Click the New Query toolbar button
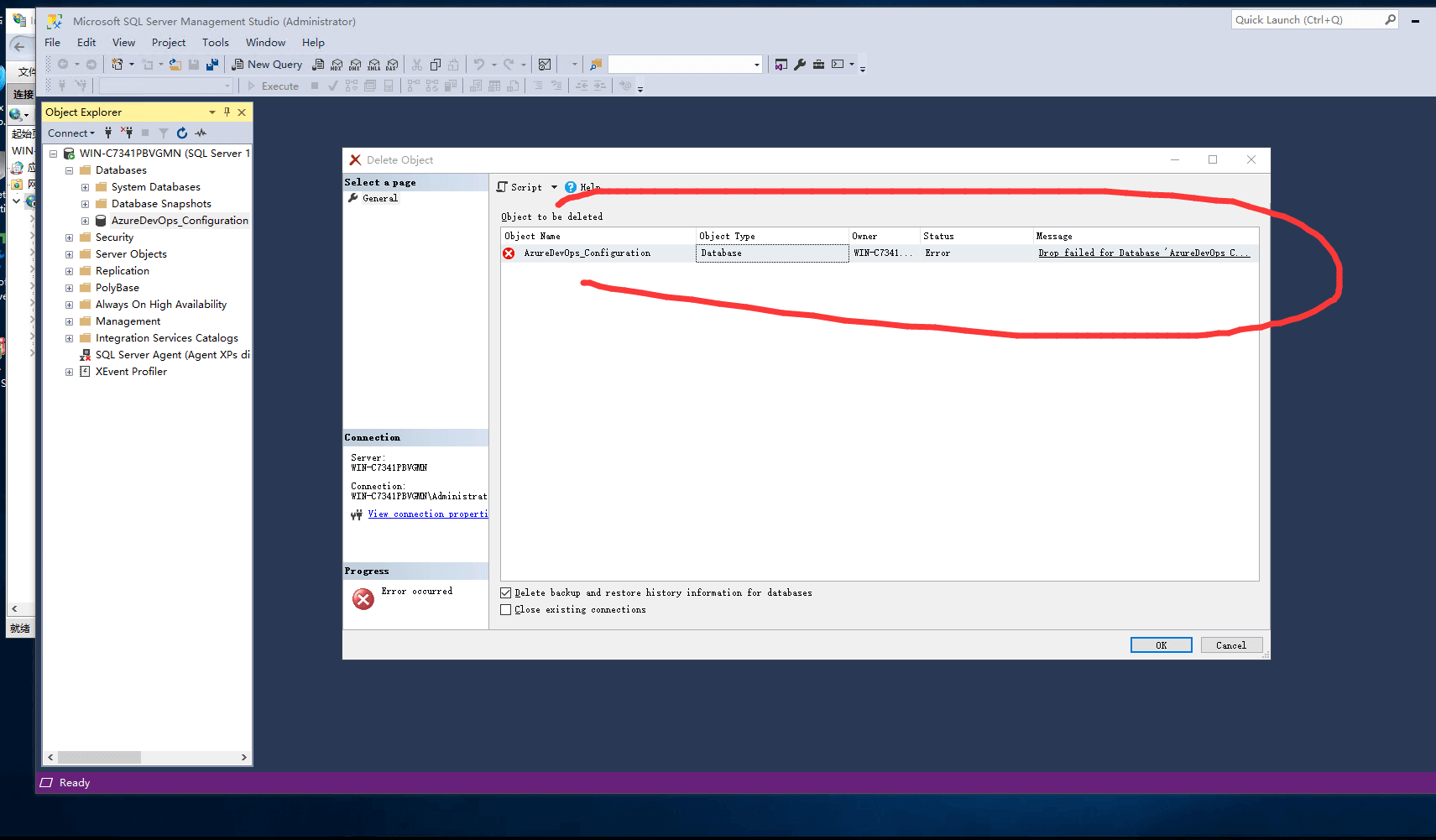 [267, 65]
